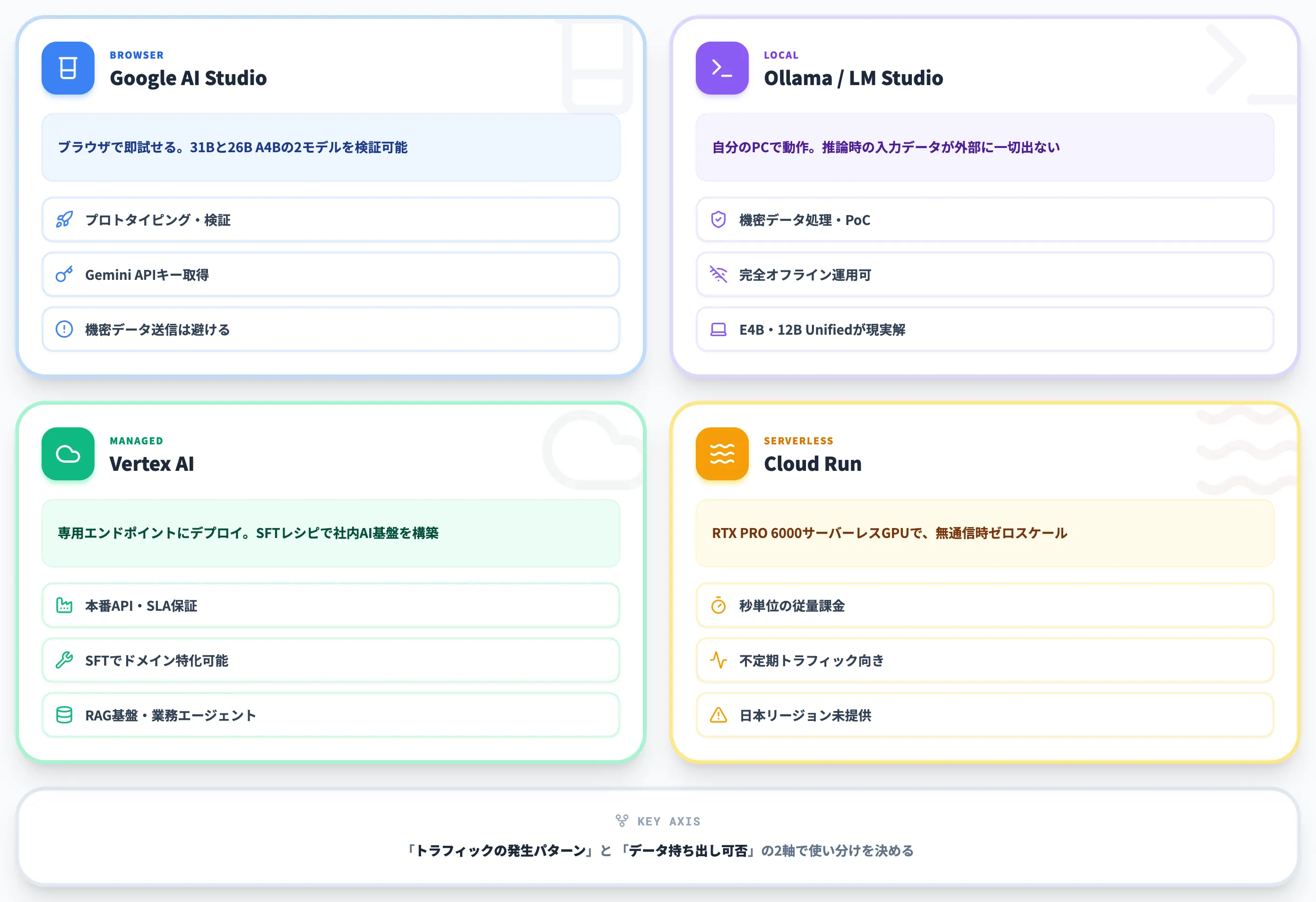
Task: Click the key icon beside Gemini APIキー取得
Action: [x=65, y=274]
